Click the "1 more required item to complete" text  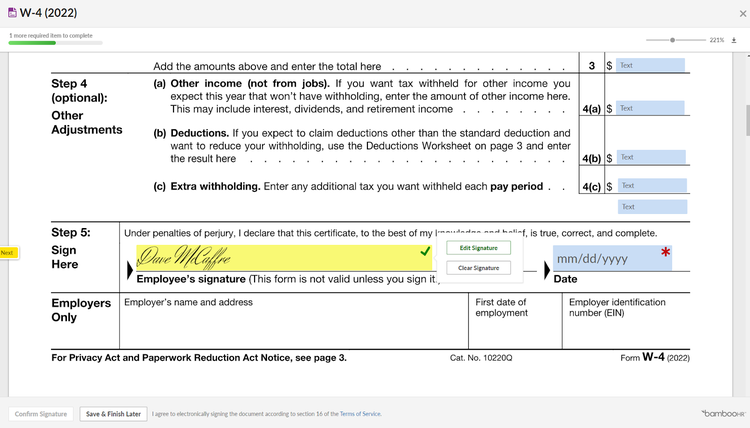point(51,35)
